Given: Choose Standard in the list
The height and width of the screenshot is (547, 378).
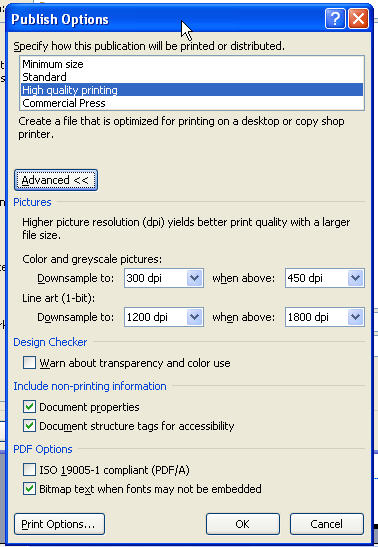Looking at the screenshot, I should click(x=192, y=77).
